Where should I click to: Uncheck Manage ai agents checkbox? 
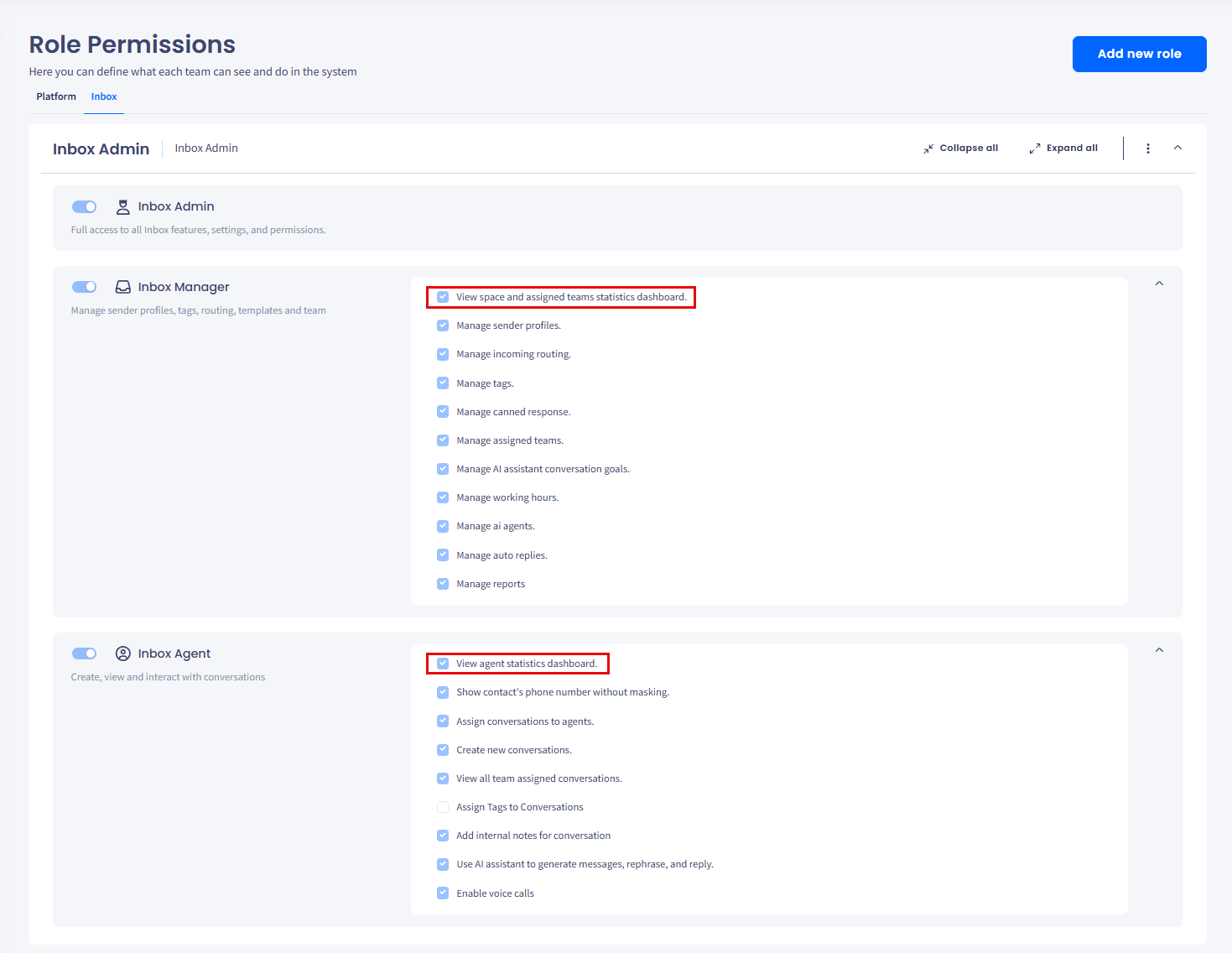click(443, 526)
